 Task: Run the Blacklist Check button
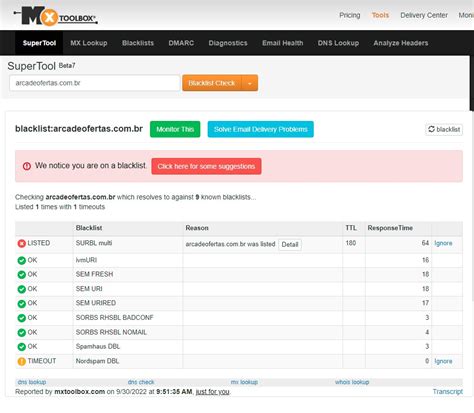(x=212, y=83)
